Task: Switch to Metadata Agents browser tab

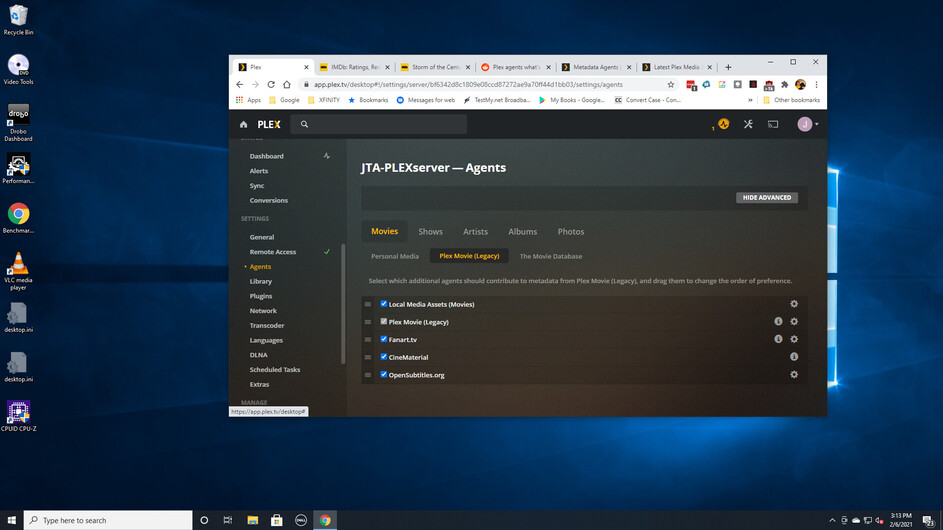Action: pos(596,67)
